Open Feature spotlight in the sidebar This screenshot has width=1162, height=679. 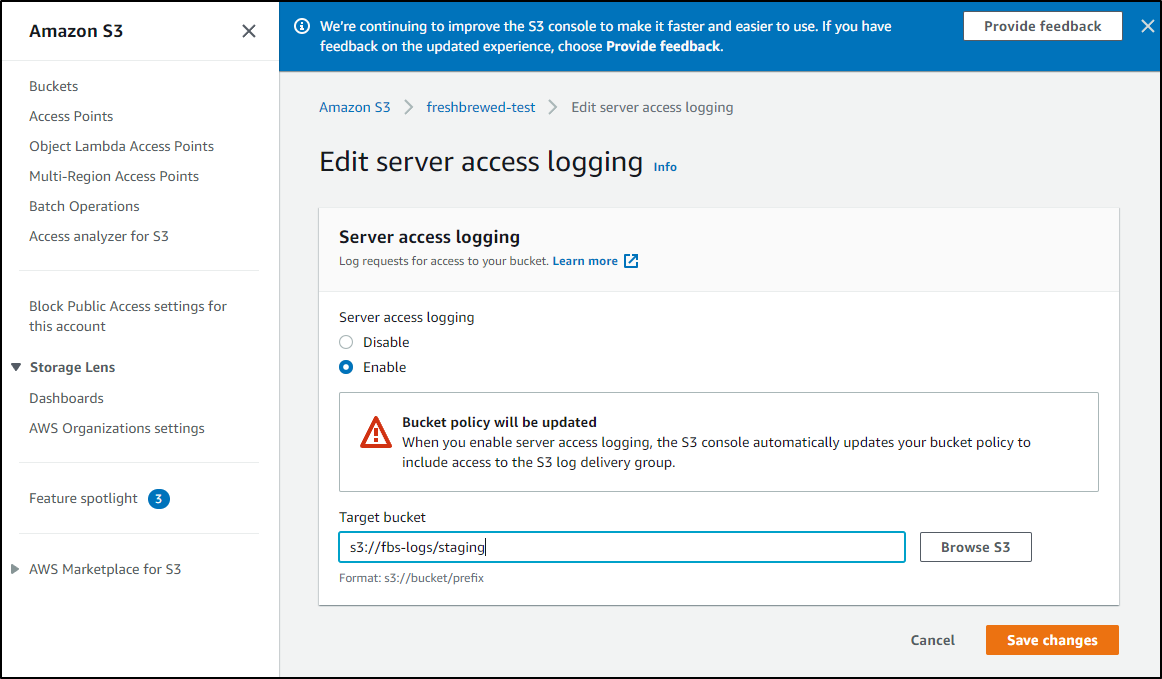83,498
